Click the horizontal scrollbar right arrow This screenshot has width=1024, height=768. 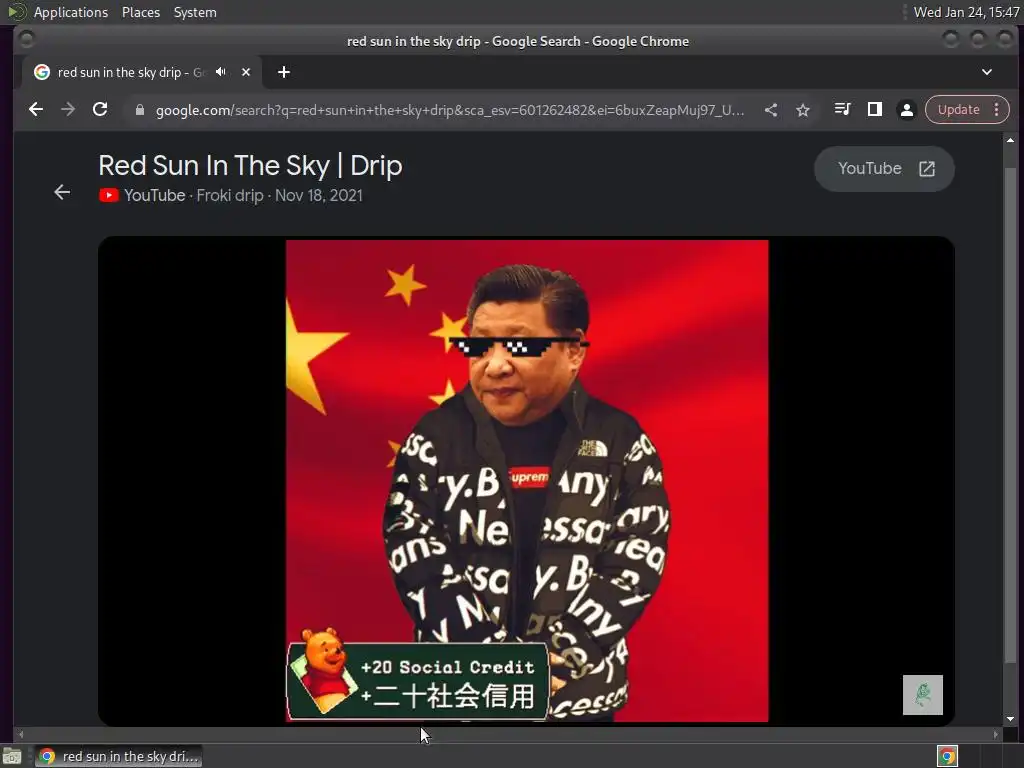pyautogui.click(x=996, y=734)
